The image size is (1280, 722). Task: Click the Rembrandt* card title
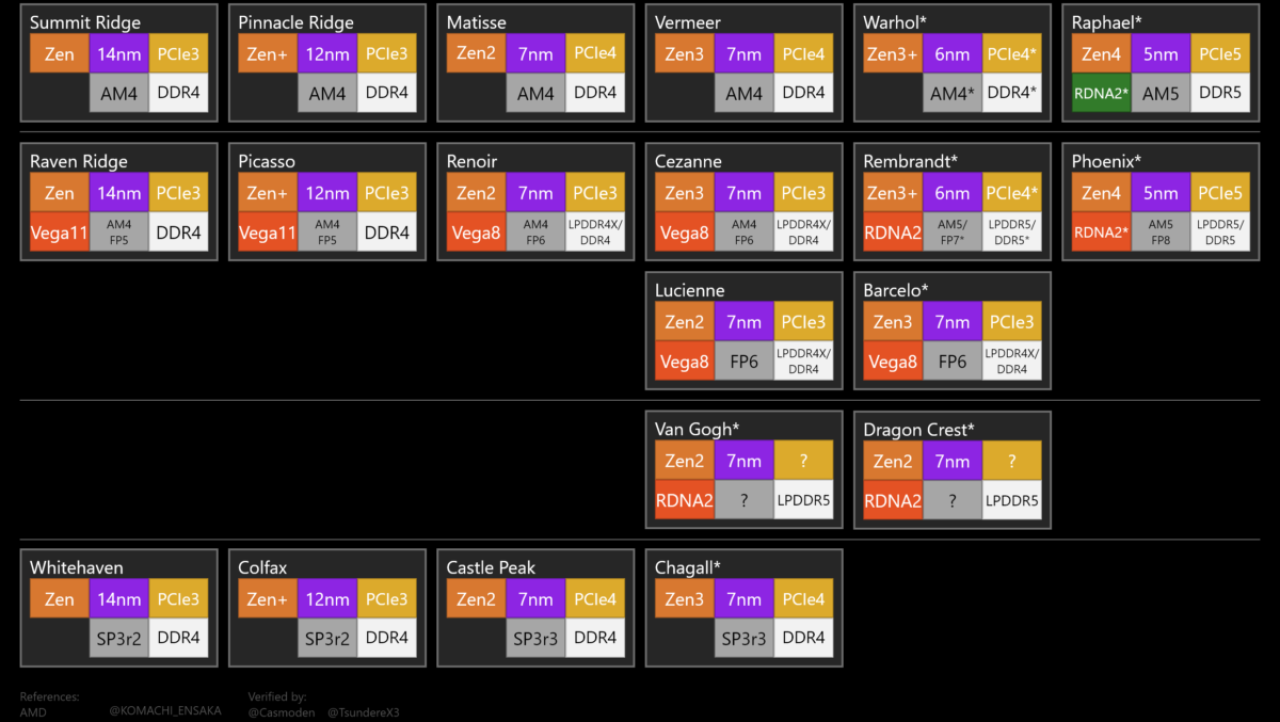click(911, 161)
